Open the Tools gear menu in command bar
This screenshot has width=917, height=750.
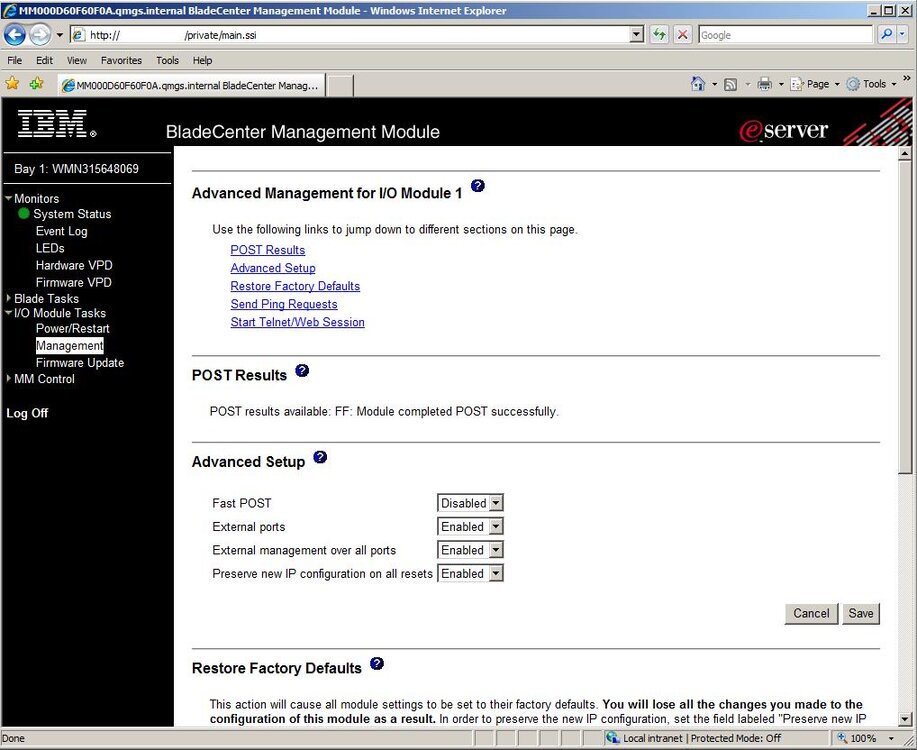[x=871, y=84]
